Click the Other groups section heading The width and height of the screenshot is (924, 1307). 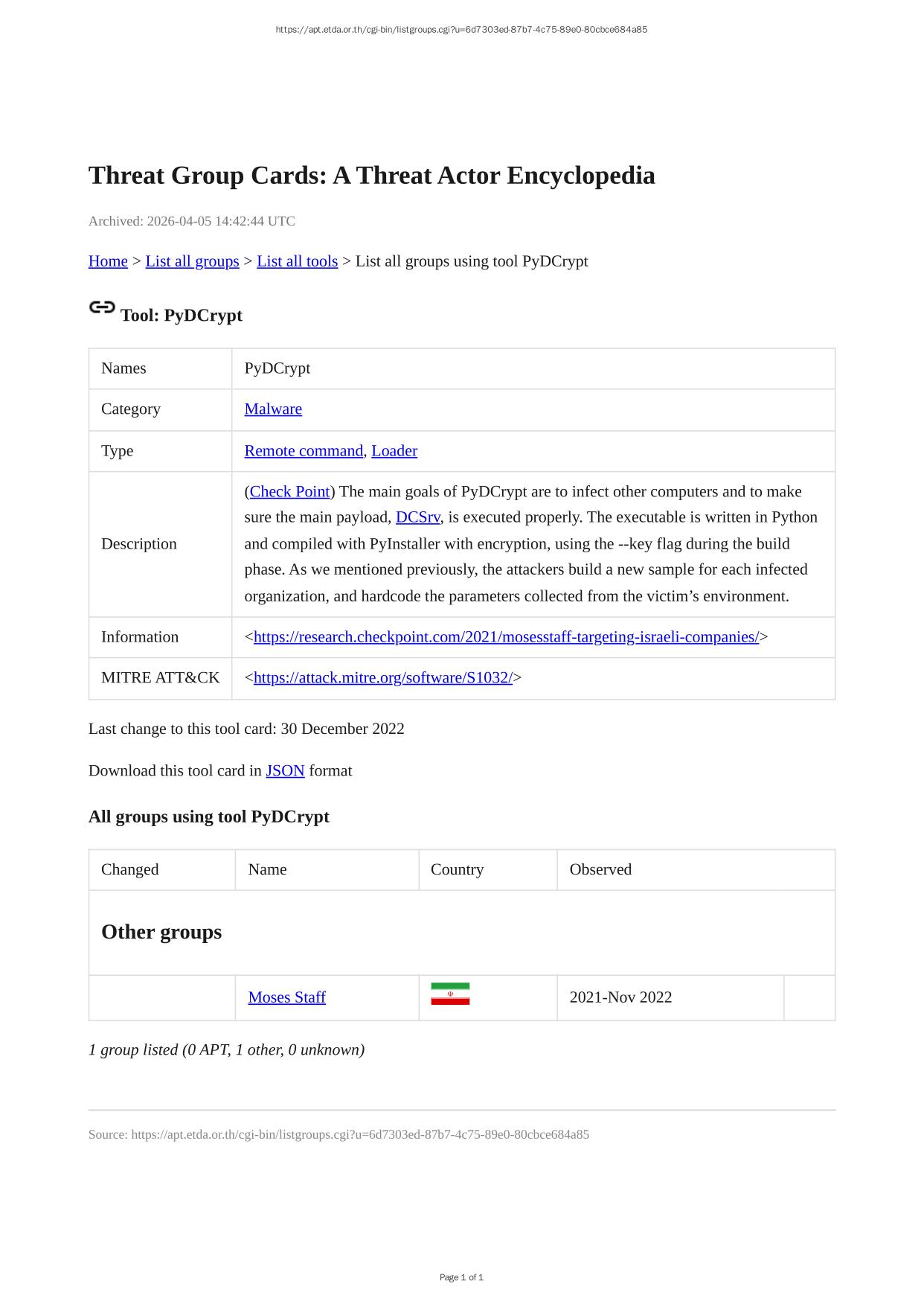[x=161, y=933]
